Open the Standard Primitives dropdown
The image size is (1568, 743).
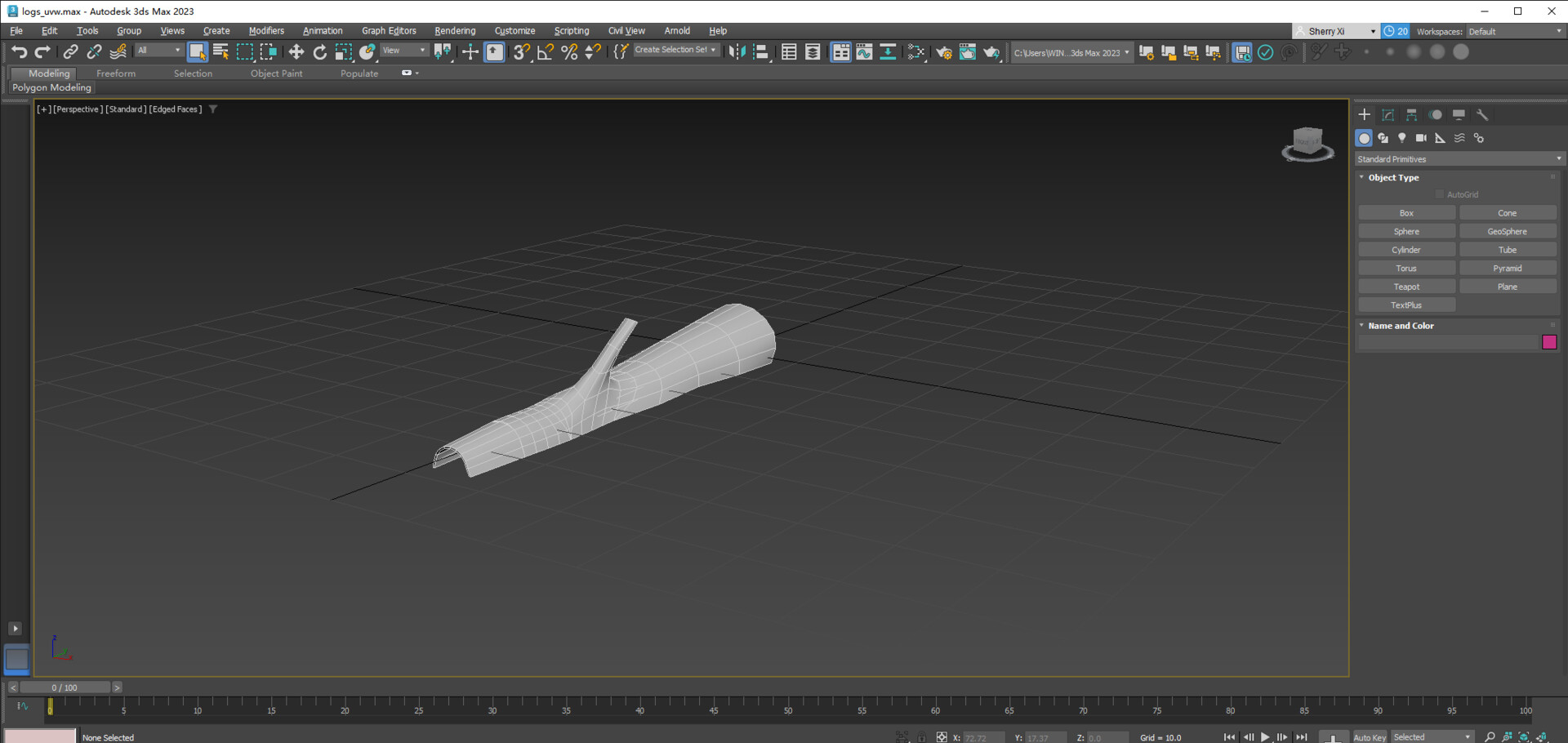(1459, 159)
